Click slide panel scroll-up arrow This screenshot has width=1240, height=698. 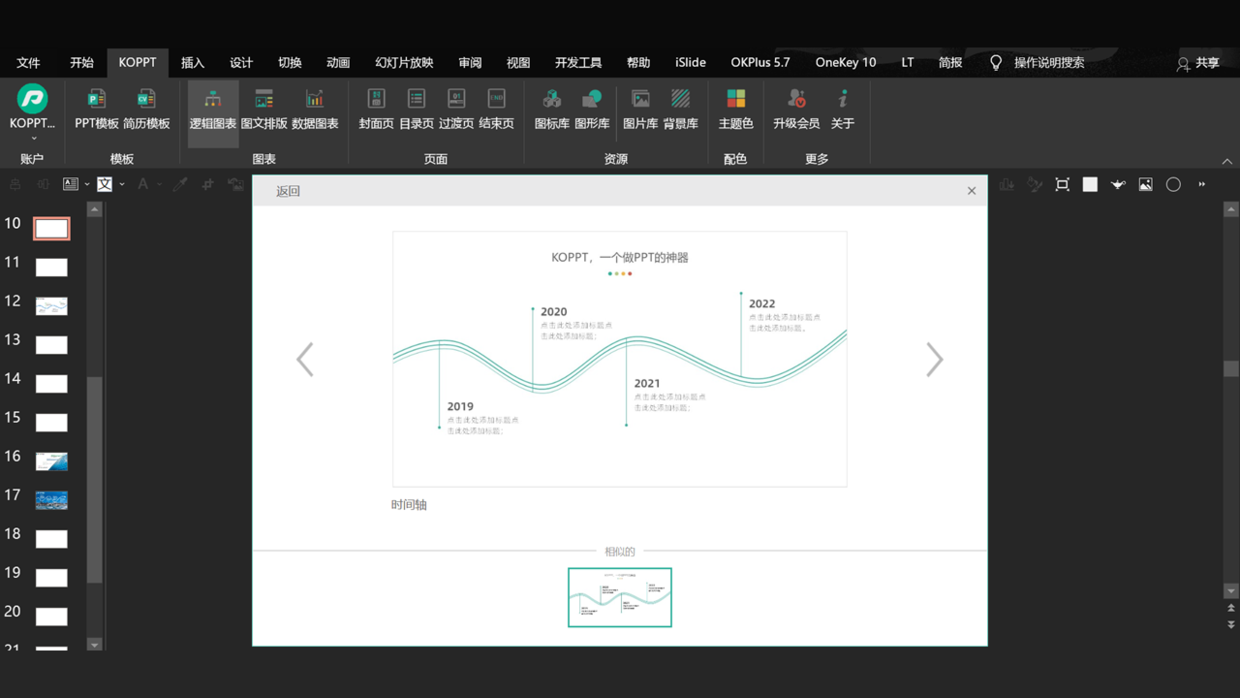click(x=95, y=210)
